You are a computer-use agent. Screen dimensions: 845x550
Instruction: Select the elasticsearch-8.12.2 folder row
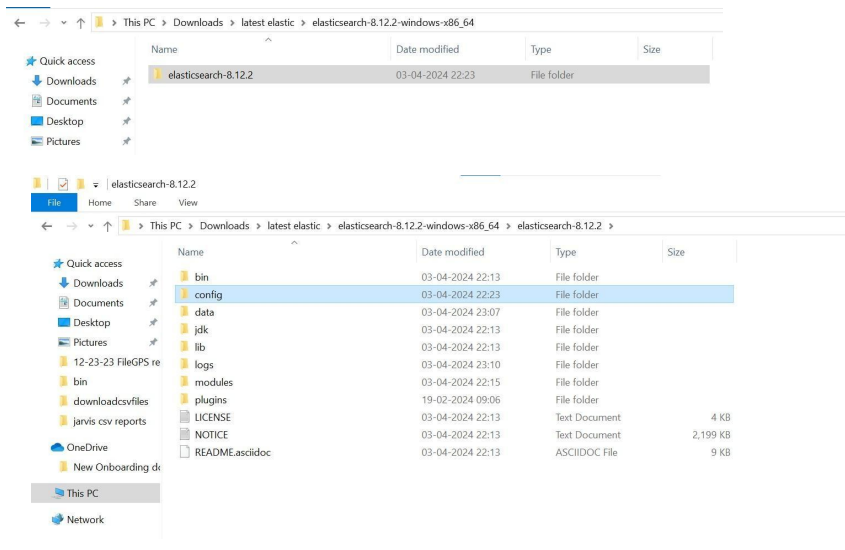coord(429,75)
